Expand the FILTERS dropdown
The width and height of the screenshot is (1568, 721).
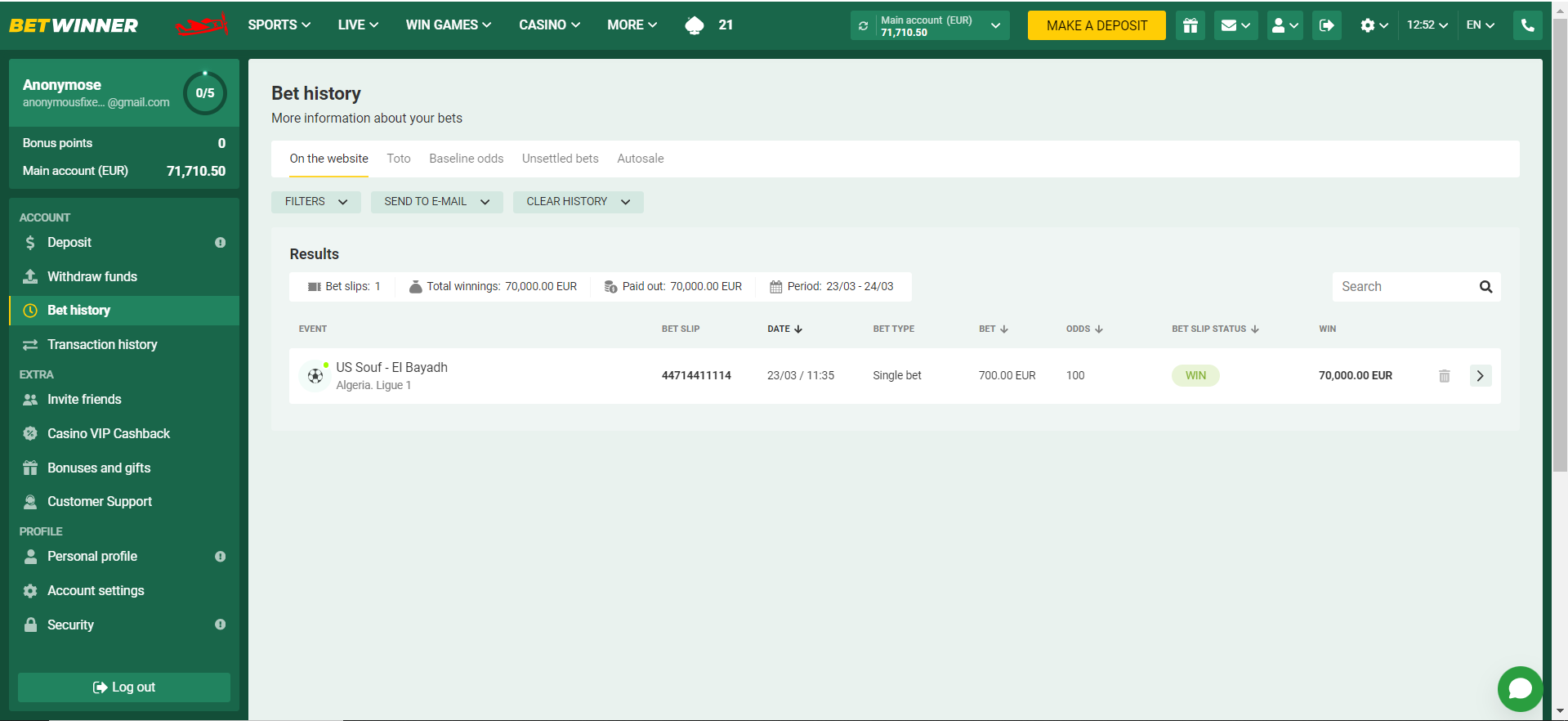pos(315,202)
